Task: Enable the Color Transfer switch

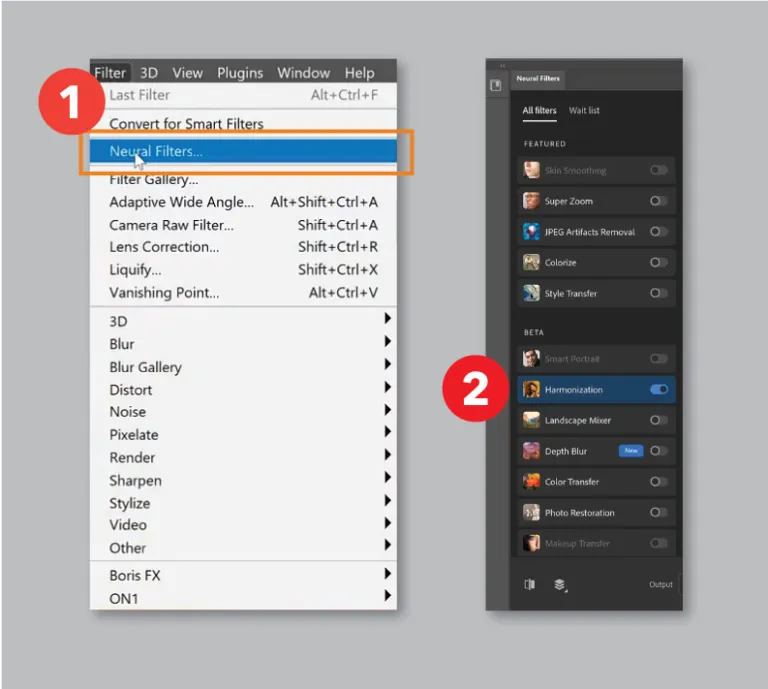Action: [659, 482]
